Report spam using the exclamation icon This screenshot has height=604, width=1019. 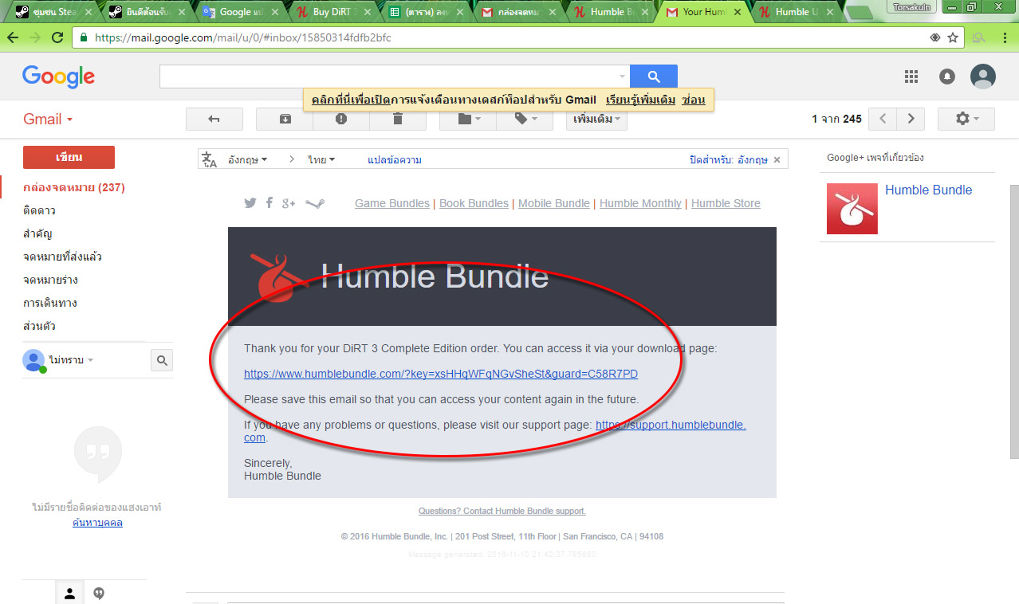click(341, 119)
